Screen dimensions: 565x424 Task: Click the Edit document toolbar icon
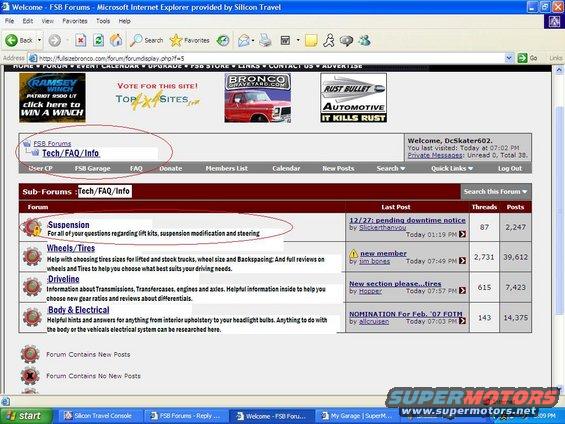pyautogui.click(x=285, y=40)
